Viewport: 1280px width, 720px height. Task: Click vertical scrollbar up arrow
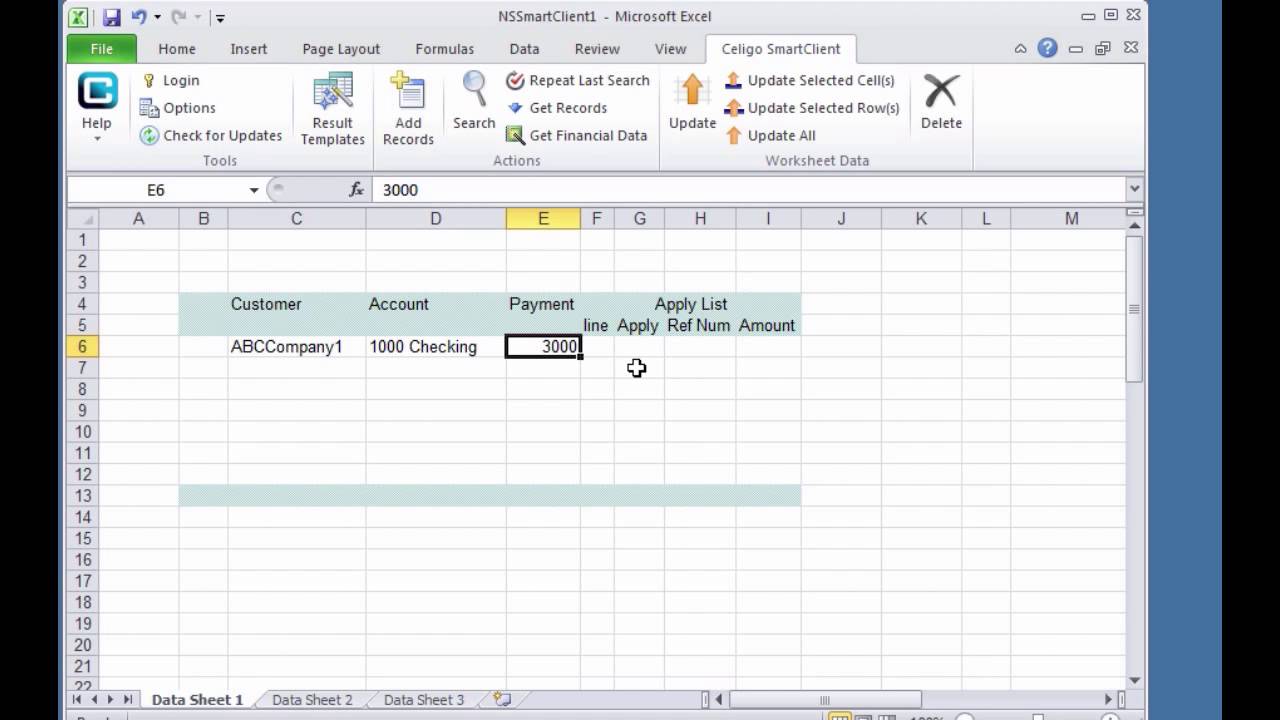1134,228
